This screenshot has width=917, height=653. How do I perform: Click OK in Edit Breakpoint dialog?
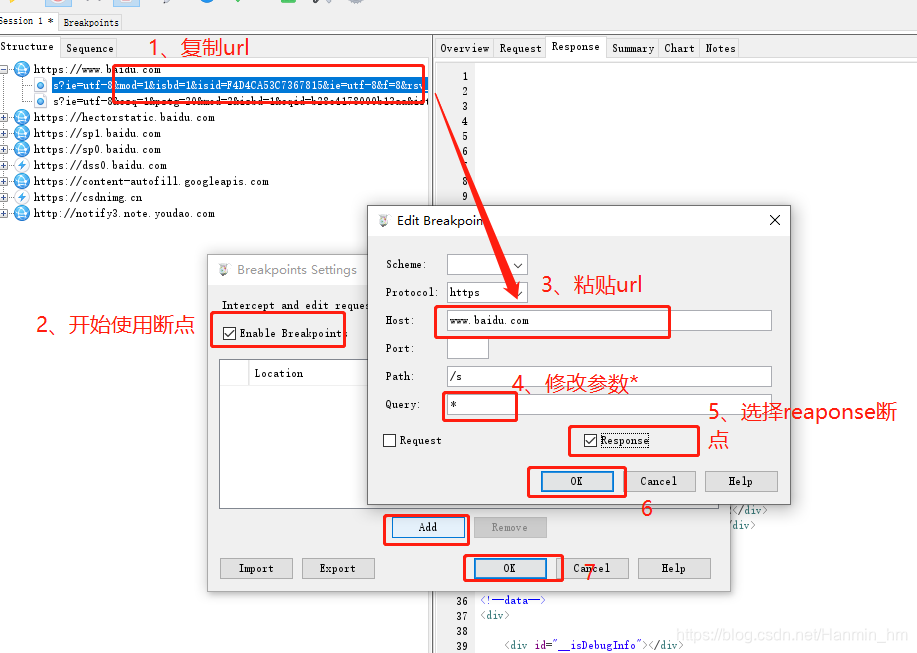(577, 481)
